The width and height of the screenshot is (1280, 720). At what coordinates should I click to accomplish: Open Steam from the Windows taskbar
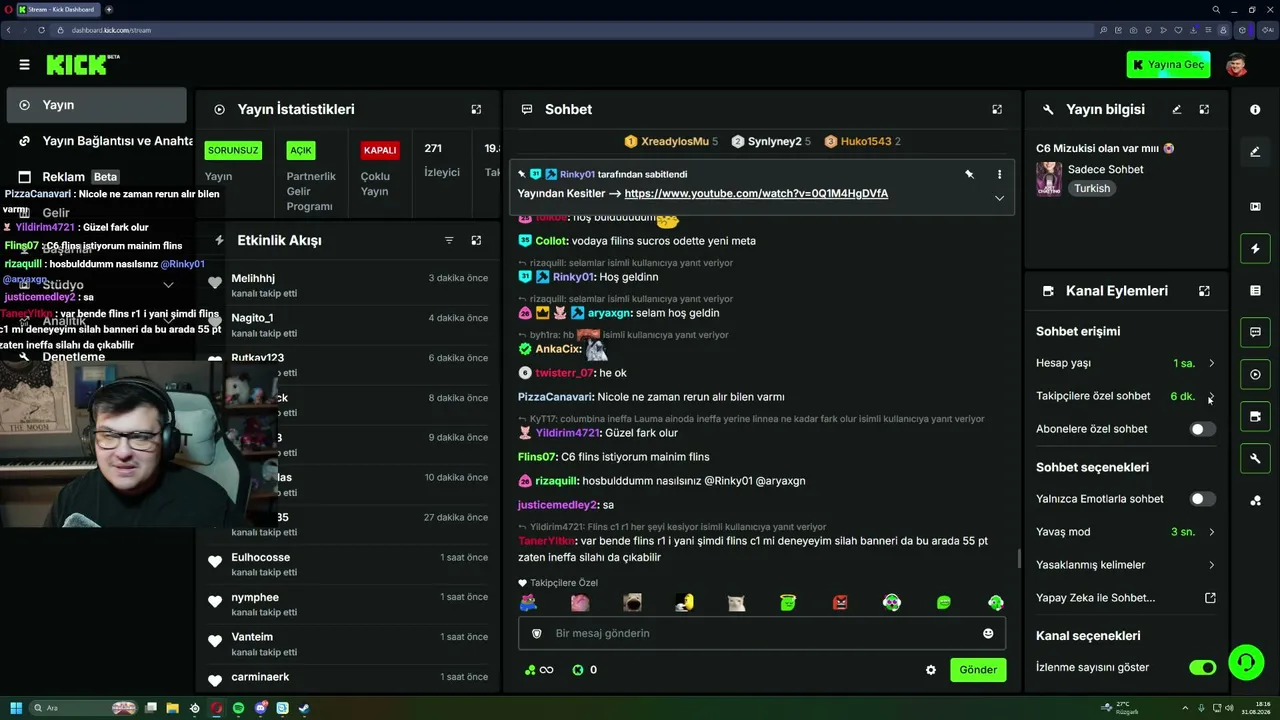click(304, 708)
